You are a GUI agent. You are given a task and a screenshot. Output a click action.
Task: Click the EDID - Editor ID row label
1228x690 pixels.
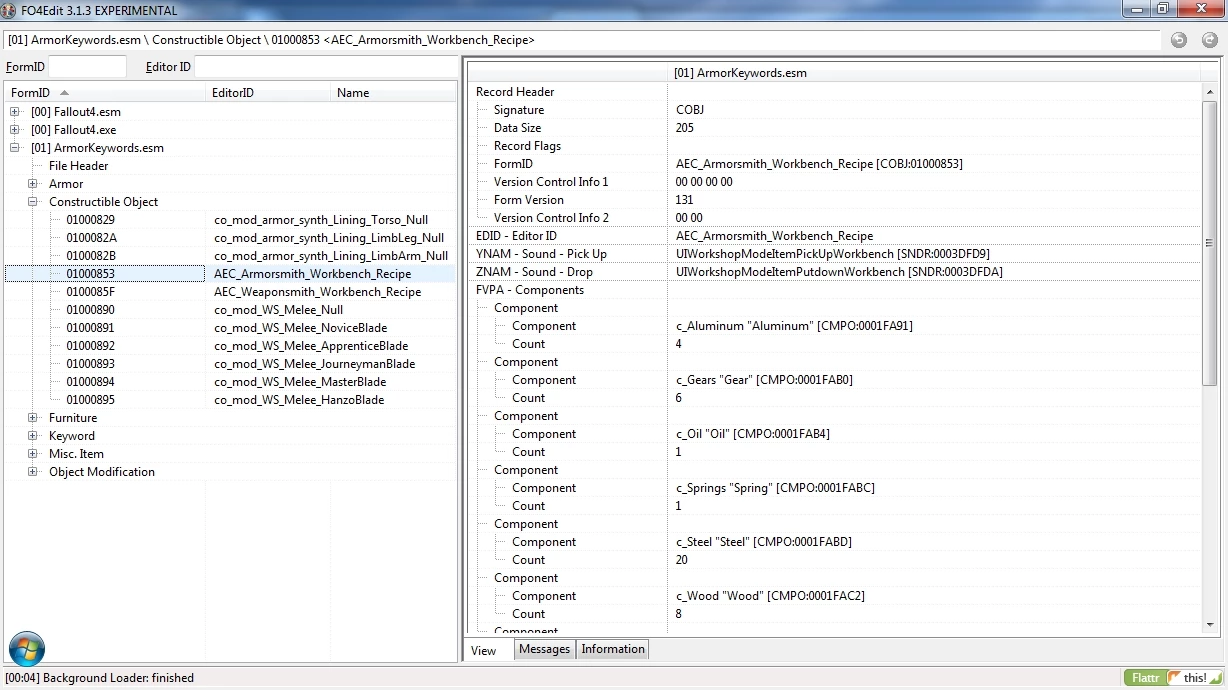point(516,236)
